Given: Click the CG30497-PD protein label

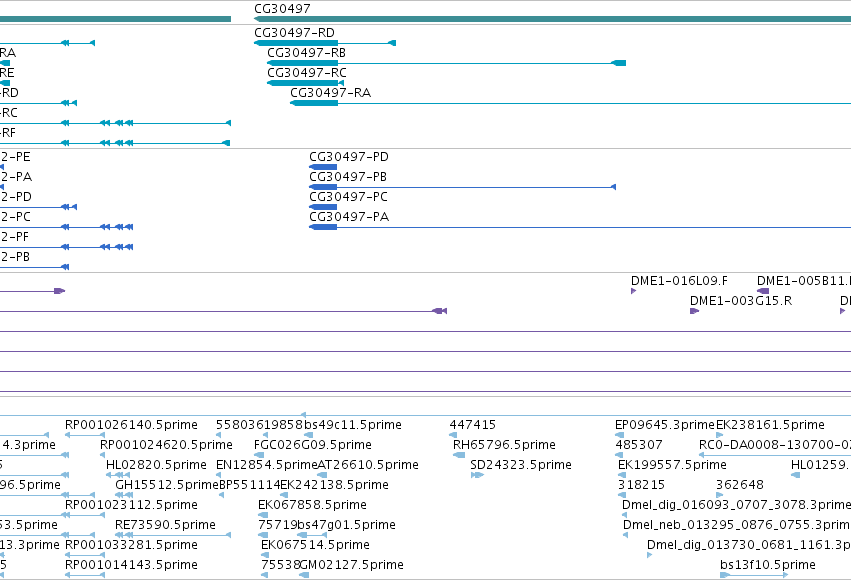Looking at the screenshot, I should pos(349,157).
